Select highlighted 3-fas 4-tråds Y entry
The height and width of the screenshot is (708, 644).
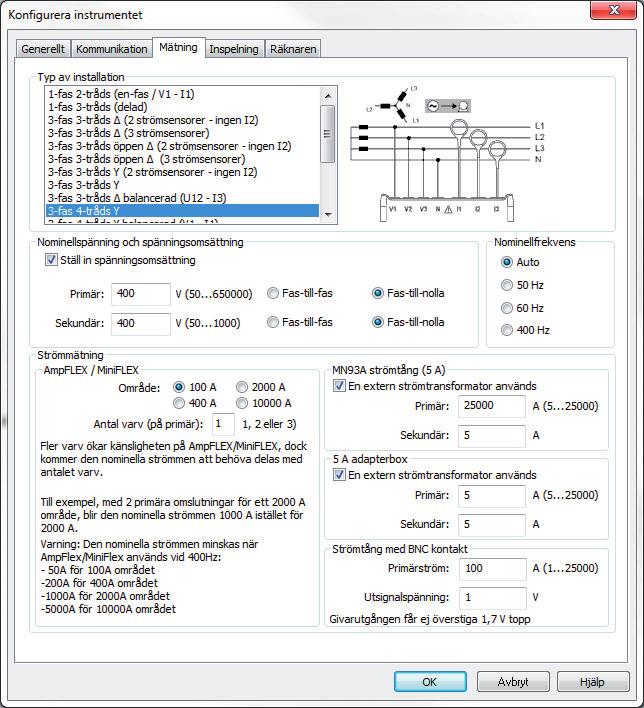click(x=182, y=211)
